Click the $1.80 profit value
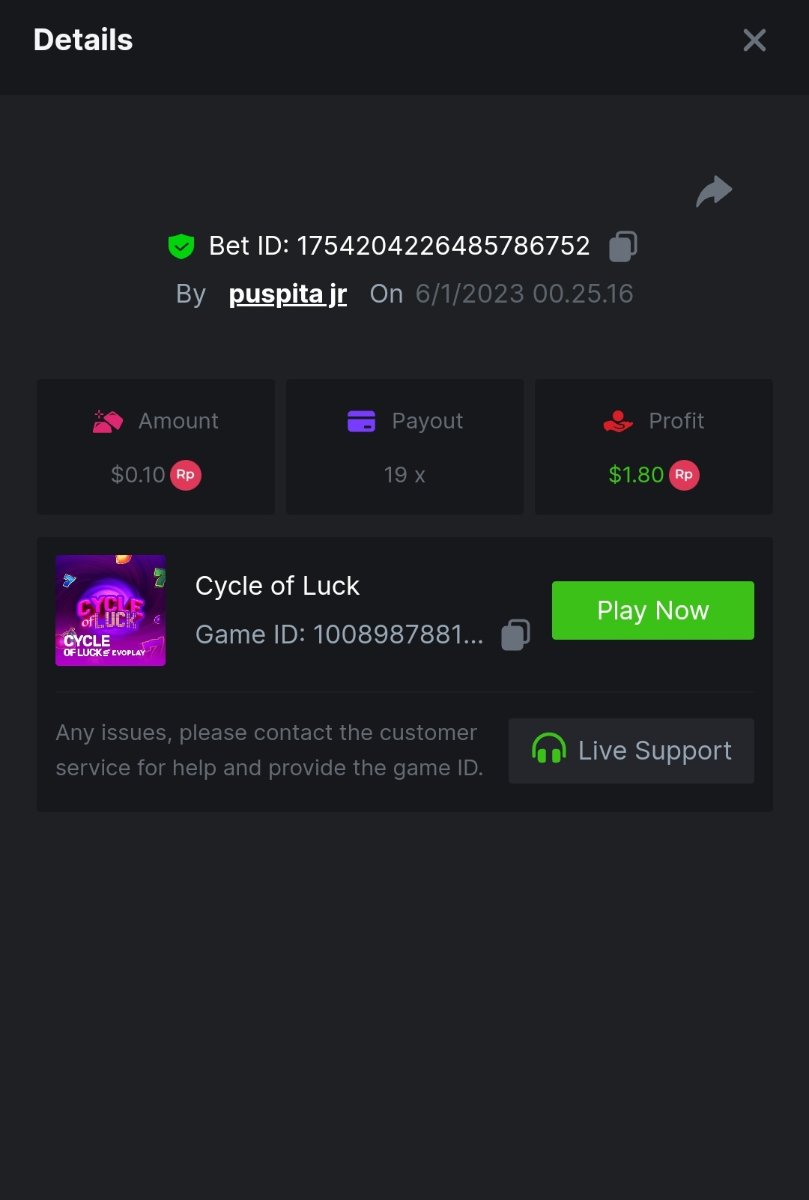 point(636,475)
